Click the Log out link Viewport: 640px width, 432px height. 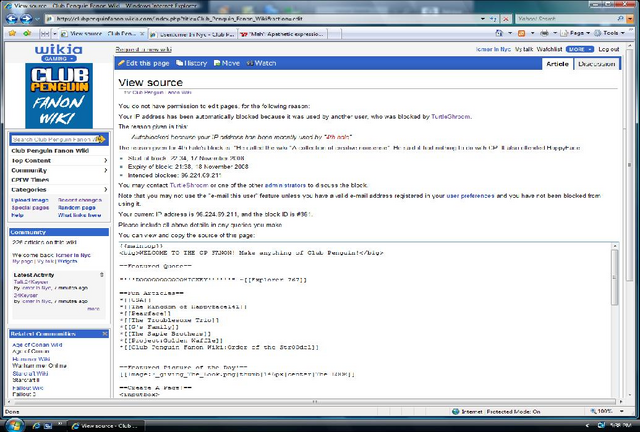pos(609,49)
